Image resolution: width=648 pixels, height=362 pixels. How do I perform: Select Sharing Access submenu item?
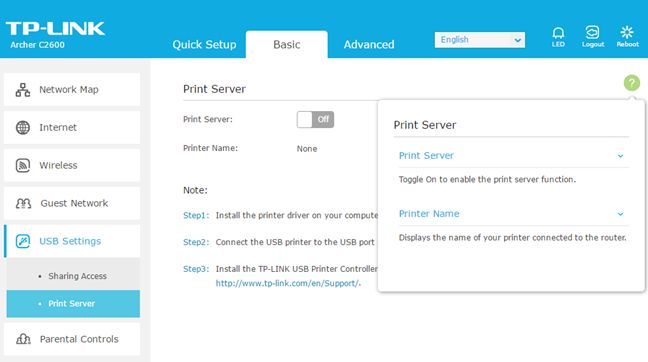(x=73, y=276)
